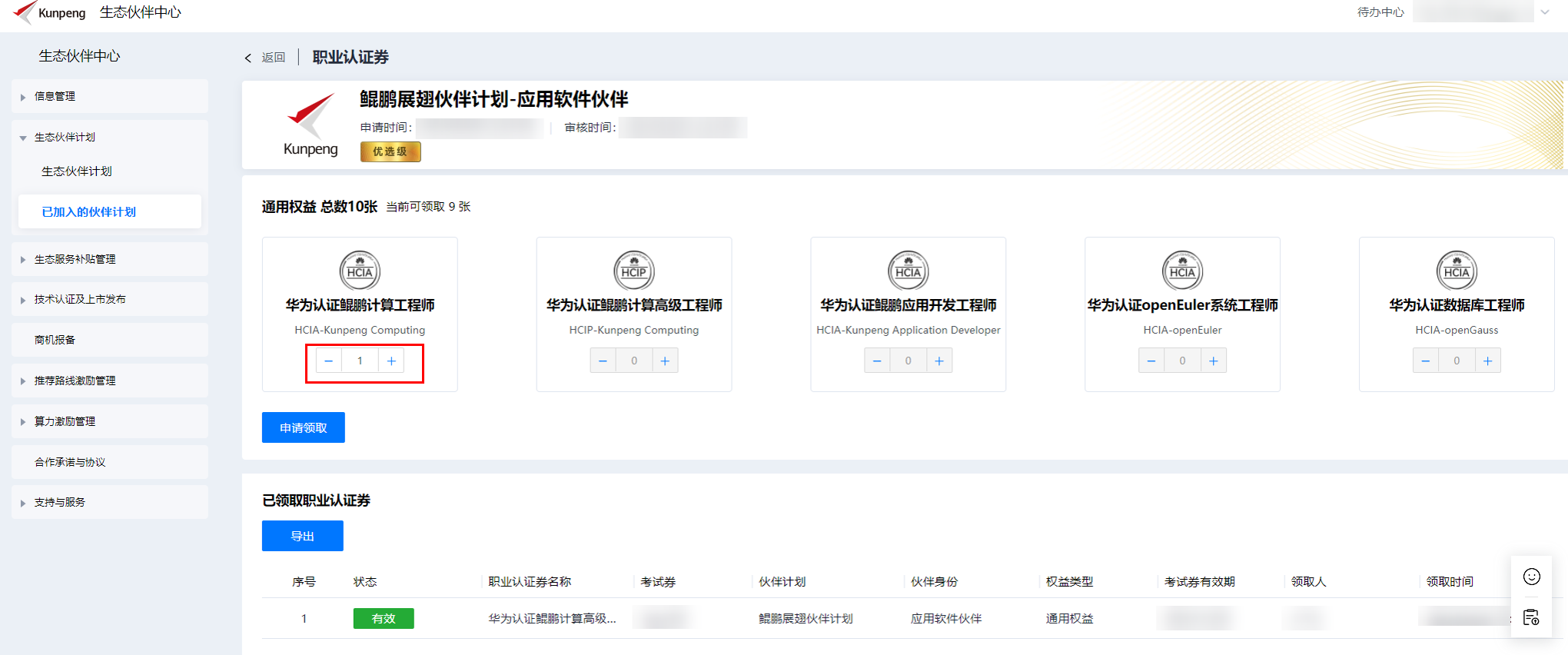Increase HCIP-Kunpeng Computing quantity with plus
The width and height of the screenshot is (1568, 655).
665,361
